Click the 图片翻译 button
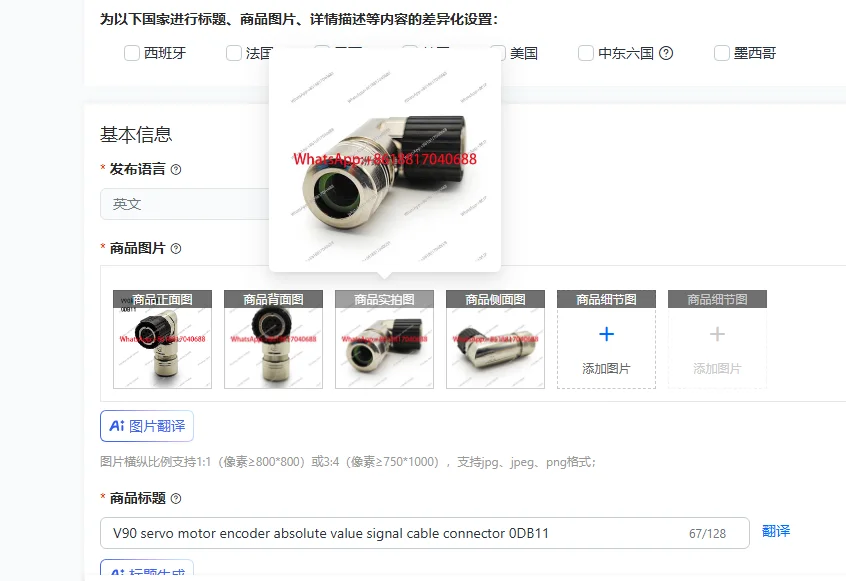 coord(147,426)
